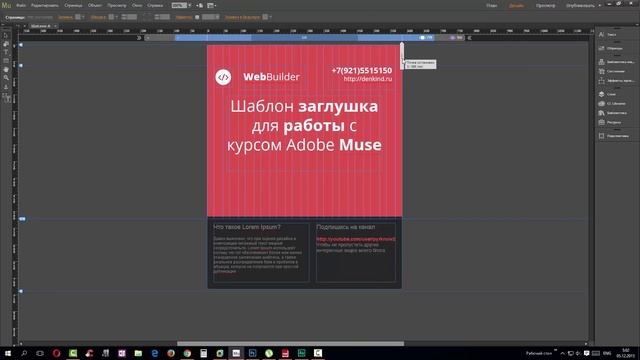Screen dimensions: 640x360
Task: Open Calculator from the taskbar
Action: pos(203,353)
